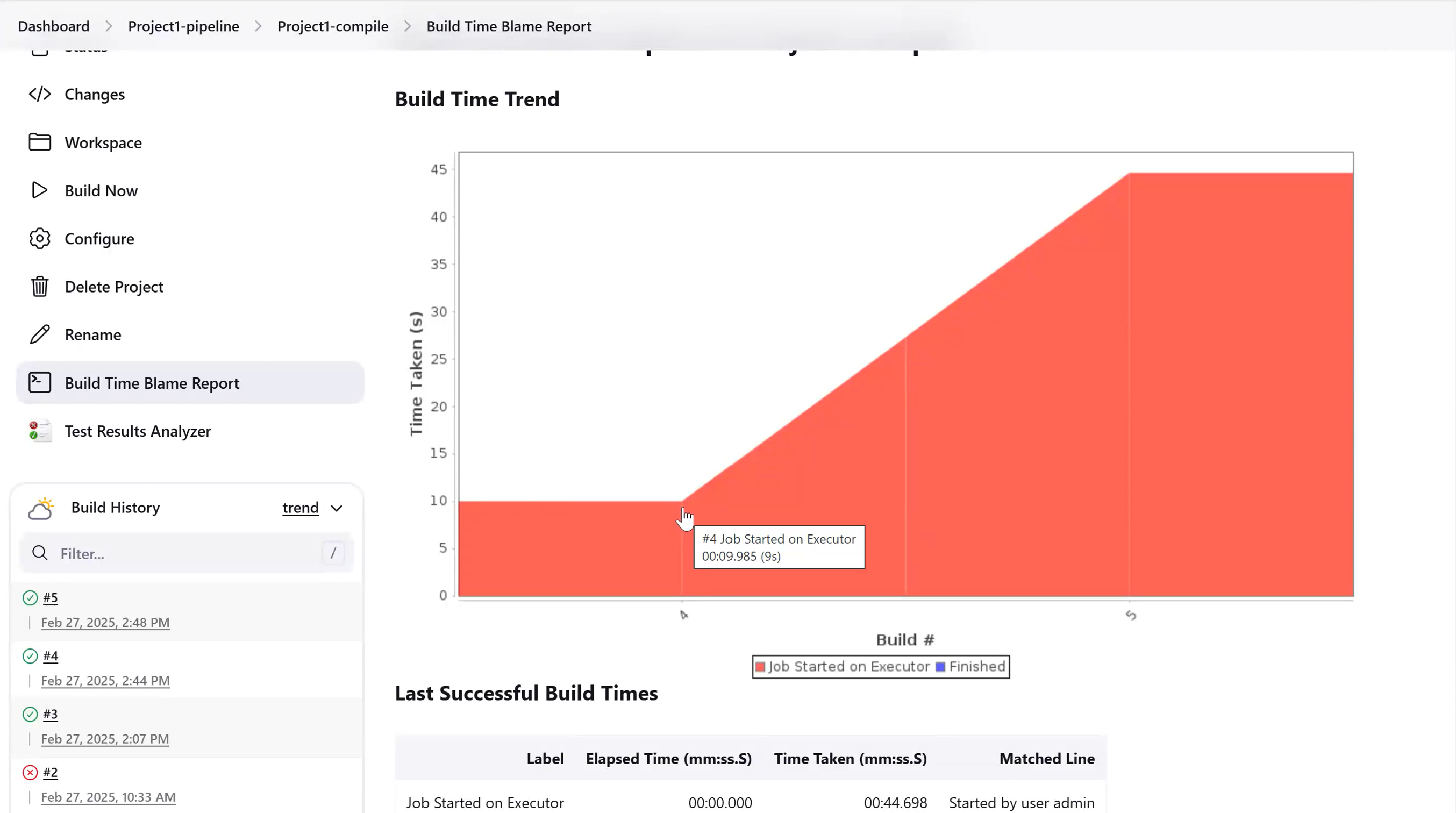Open Feb 27, 2025, 2:07 PM build link

104,739
